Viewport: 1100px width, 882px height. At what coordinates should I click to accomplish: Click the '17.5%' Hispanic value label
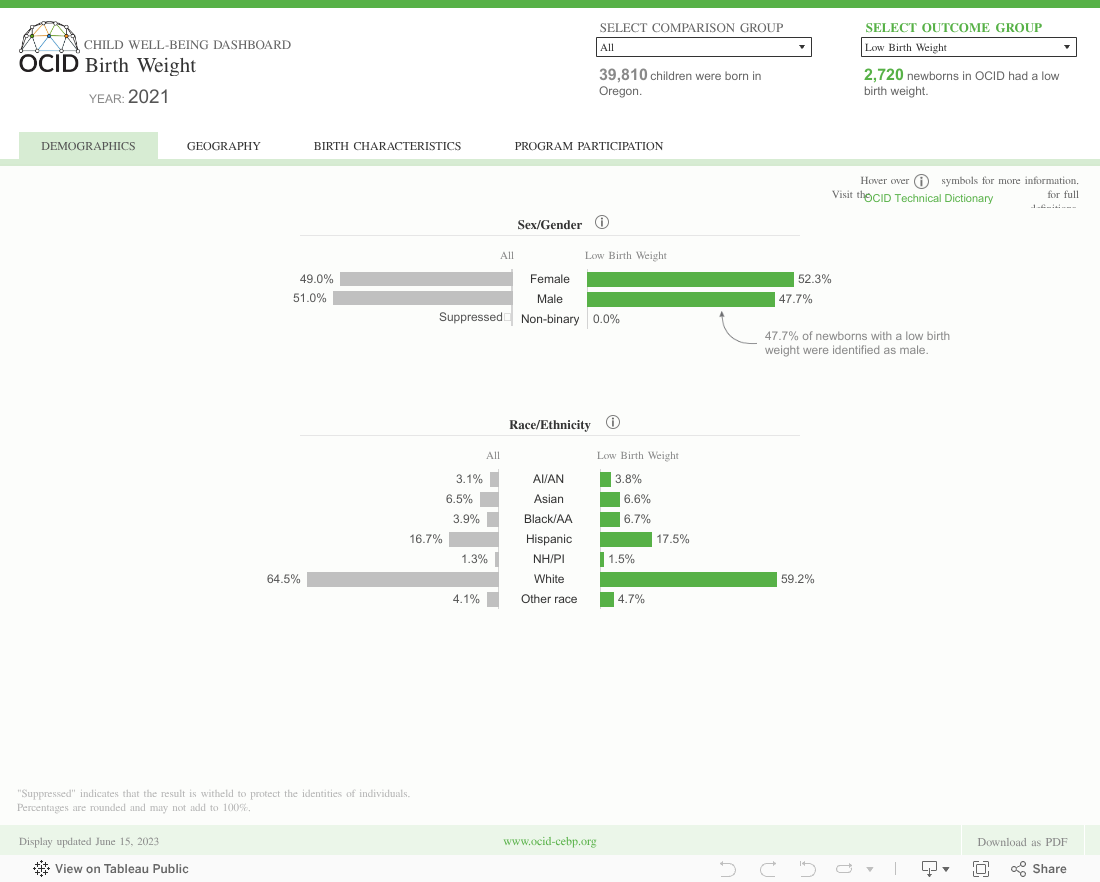(673, 539)
